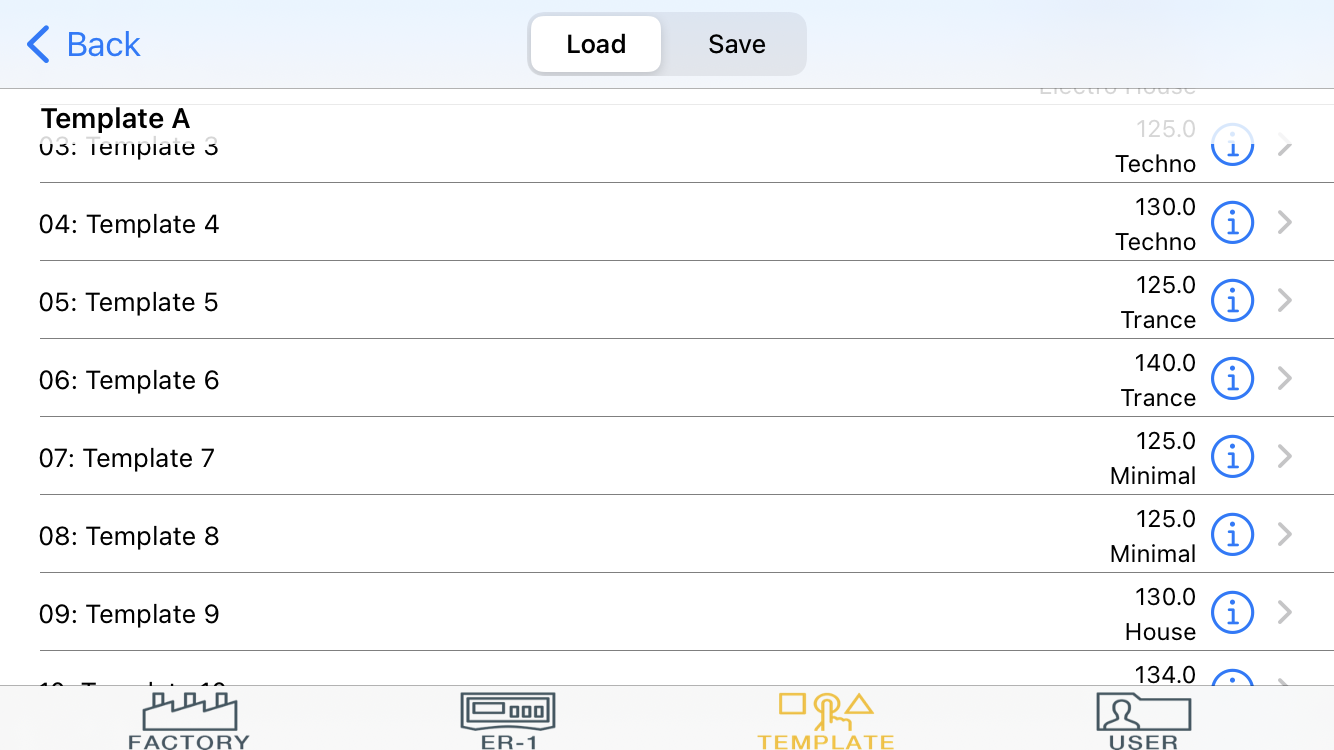Image resolution: width=1334 pixels, height=750 pixels.
Task: Switch to the ER-1 presets tab
Action: pos(507,720)
